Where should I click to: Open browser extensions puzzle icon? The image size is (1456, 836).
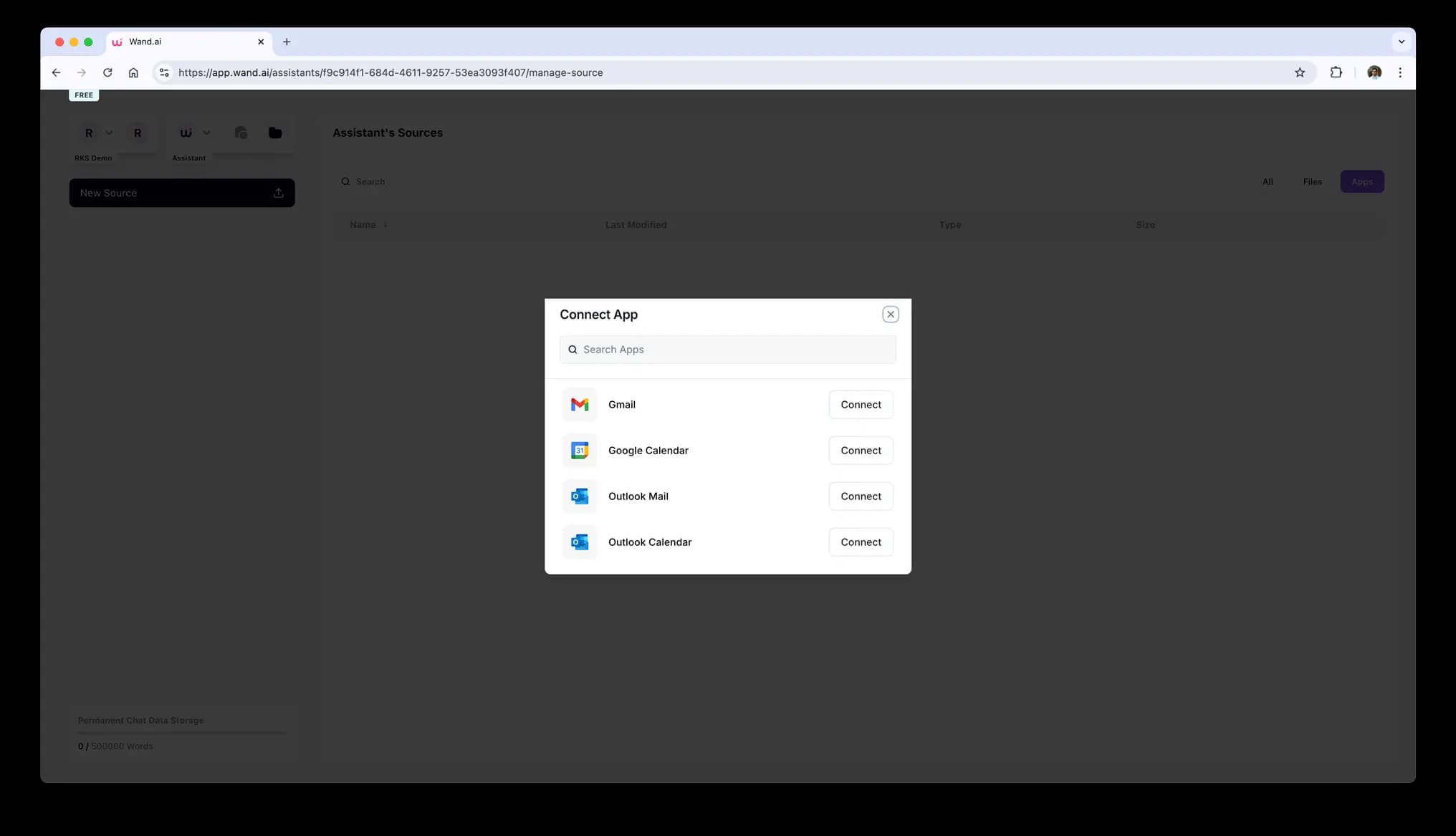(x=1336, y=72)
